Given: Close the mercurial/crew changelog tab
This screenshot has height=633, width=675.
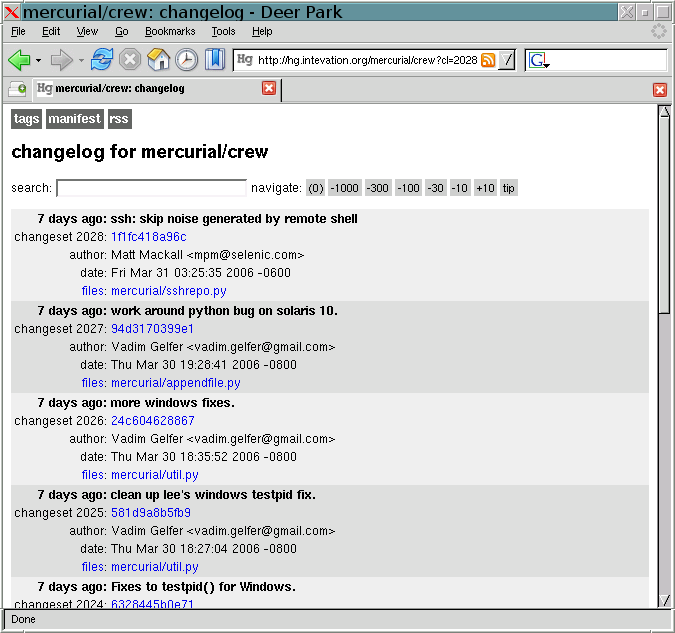Looking at the screenshot, I should [x=269, y=89].
